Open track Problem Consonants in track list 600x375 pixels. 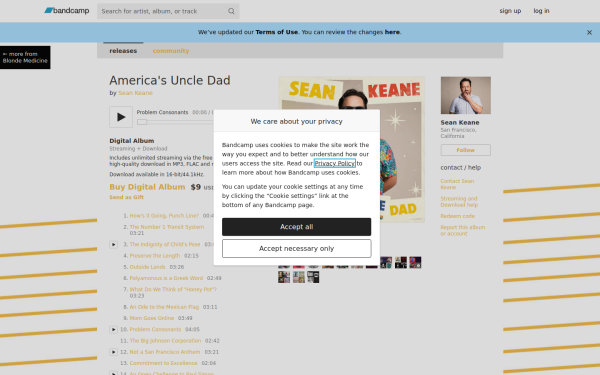155,329
